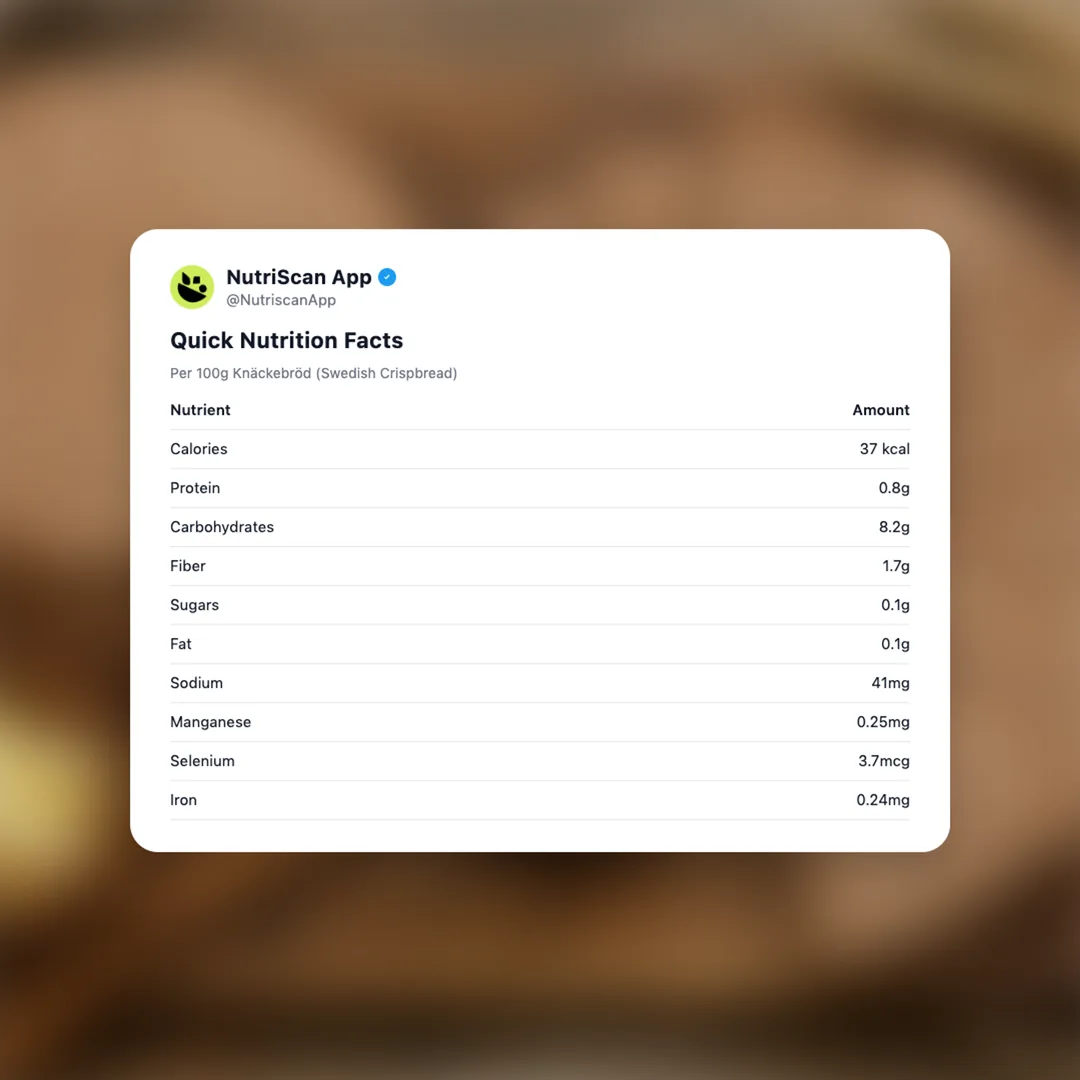1080x1080 pixels.
Task: Click the blue verified badge icon
Action: point(387,277)
